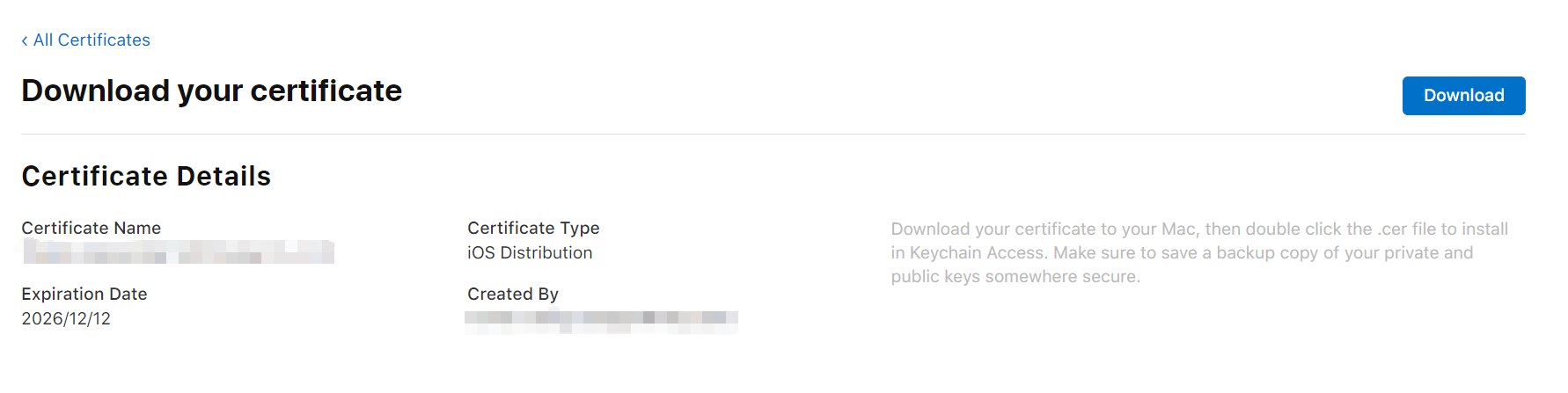
Task: Click the Expiration Date label
Action: click(x=84, y=294)
